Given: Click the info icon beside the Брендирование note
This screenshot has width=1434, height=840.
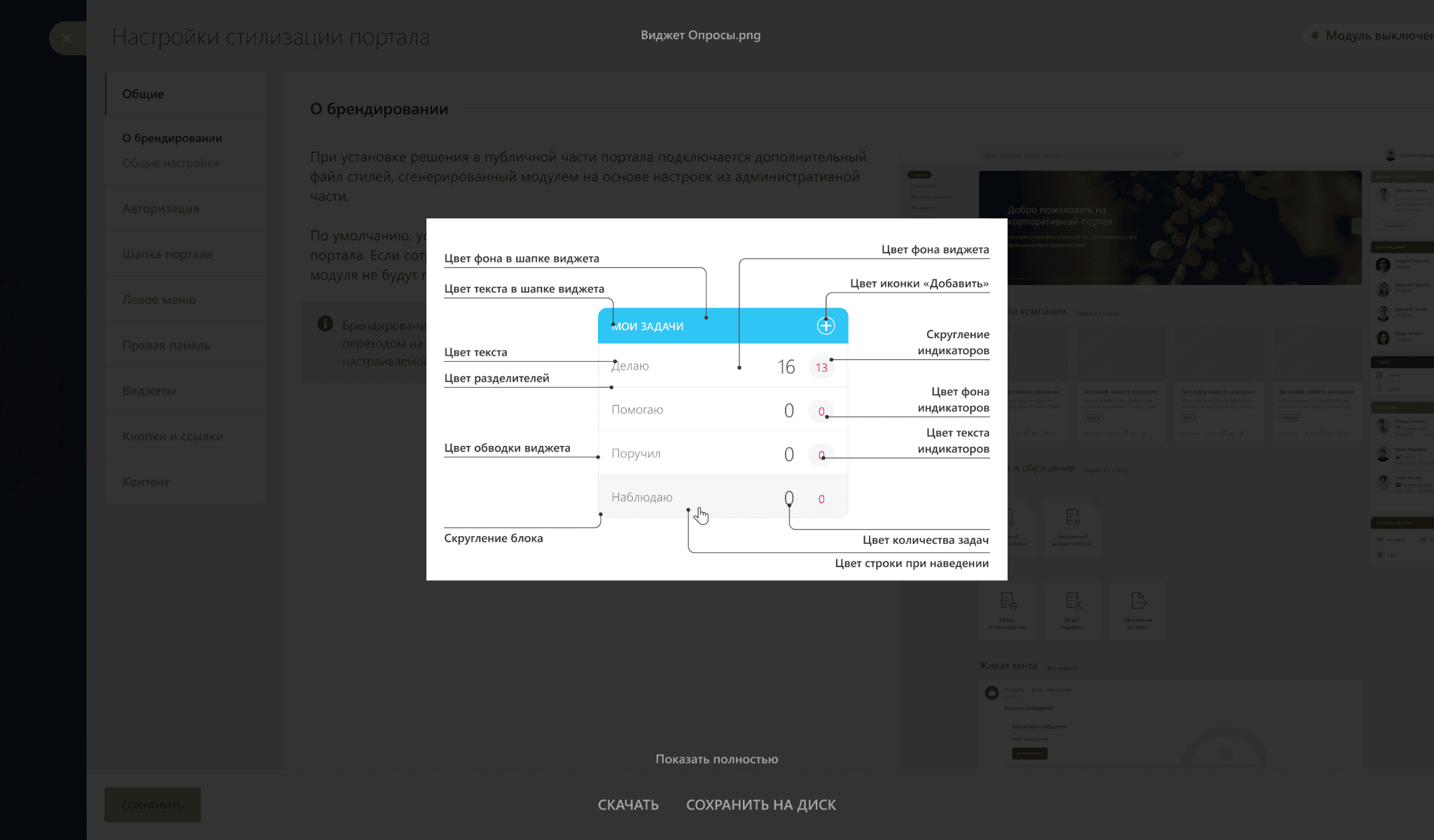Looking at the screenshot, I should point(325,323).
